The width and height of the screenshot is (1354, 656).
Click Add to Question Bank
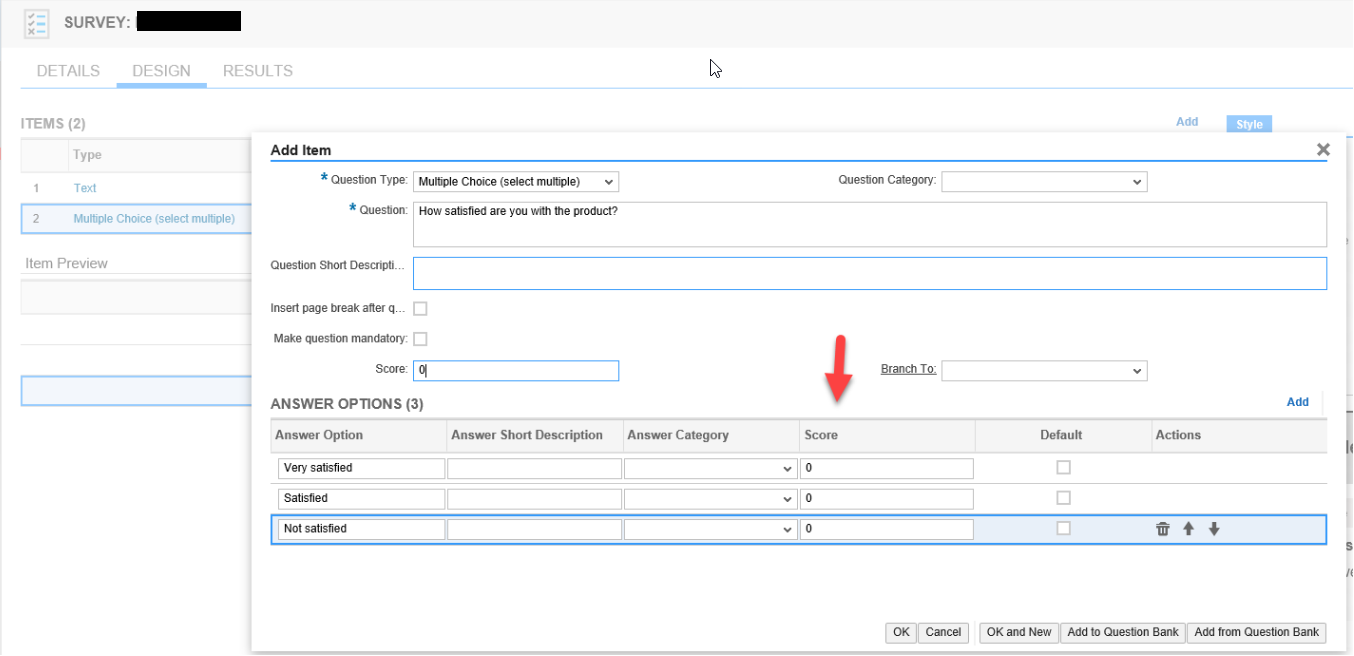coord(1123,632)
